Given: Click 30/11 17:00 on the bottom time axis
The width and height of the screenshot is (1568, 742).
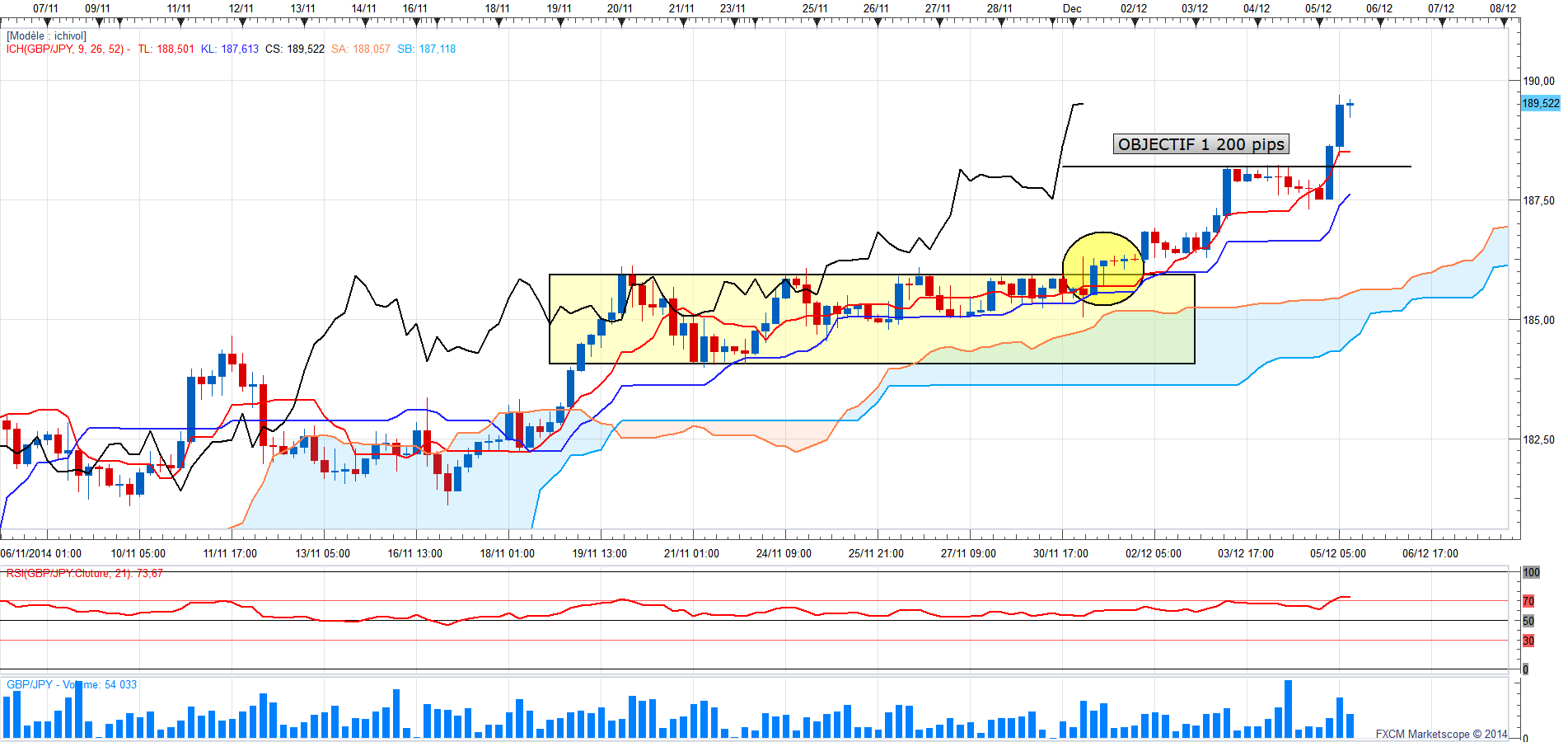Looking at the screenshot, I should point(1060,553).
